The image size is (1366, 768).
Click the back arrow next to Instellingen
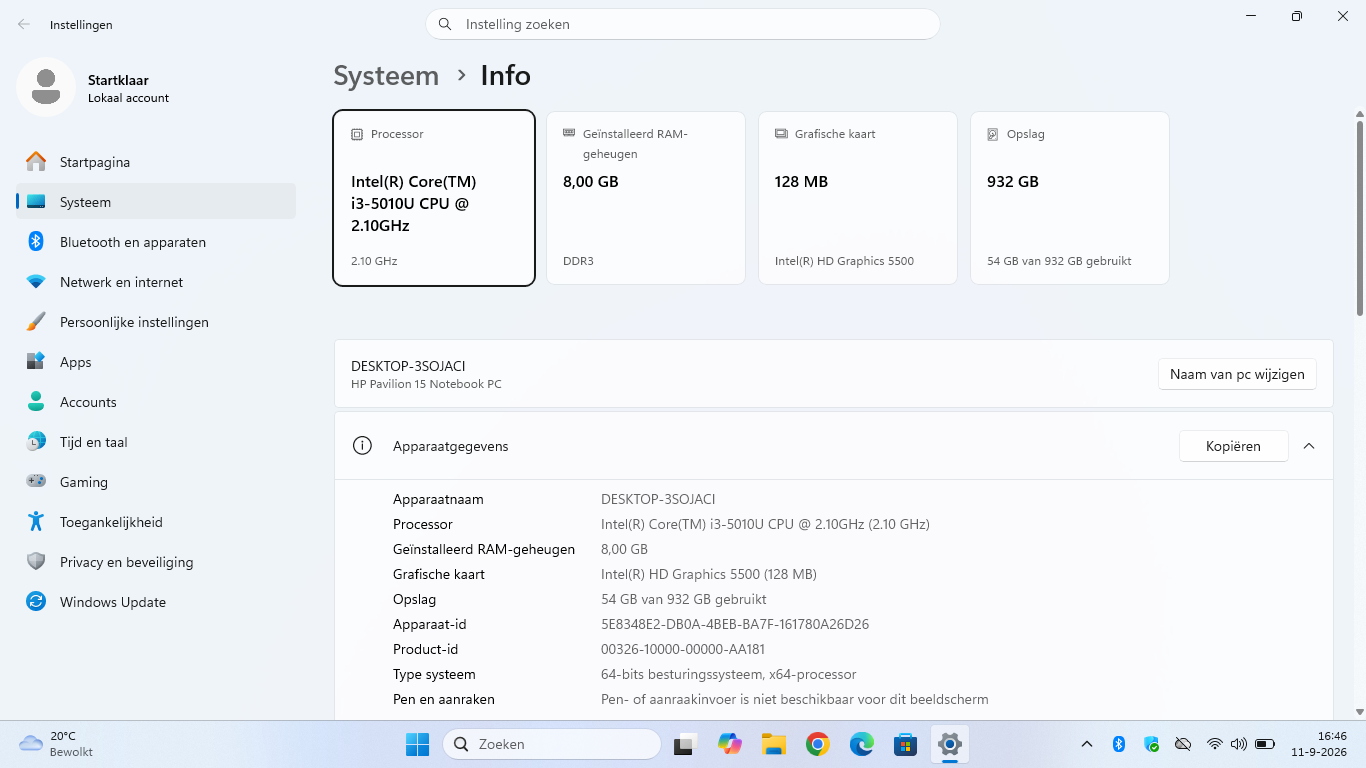24,24
